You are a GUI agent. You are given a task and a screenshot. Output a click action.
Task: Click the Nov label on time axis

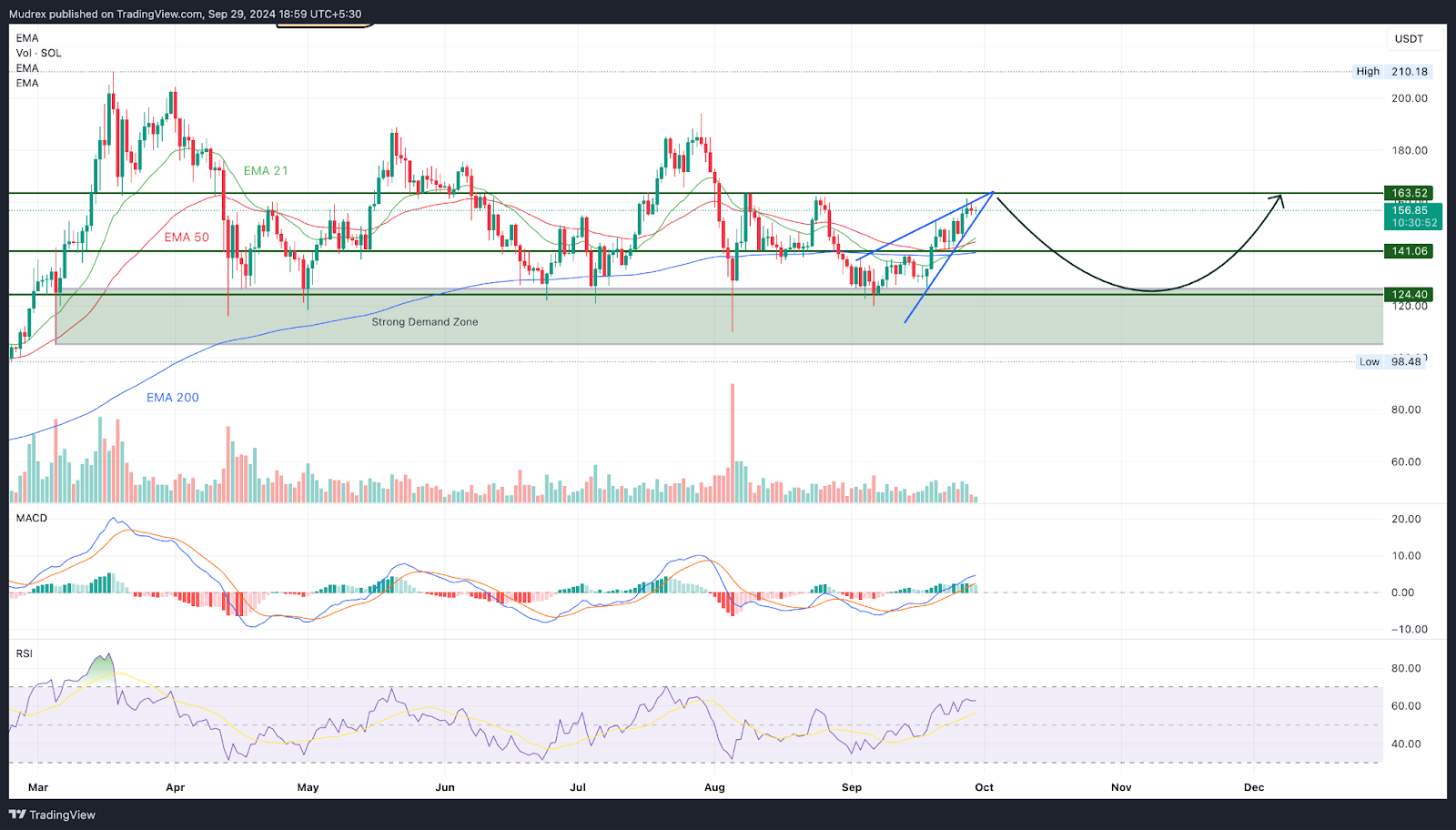pyautogui.click(x=1121, y=787)
